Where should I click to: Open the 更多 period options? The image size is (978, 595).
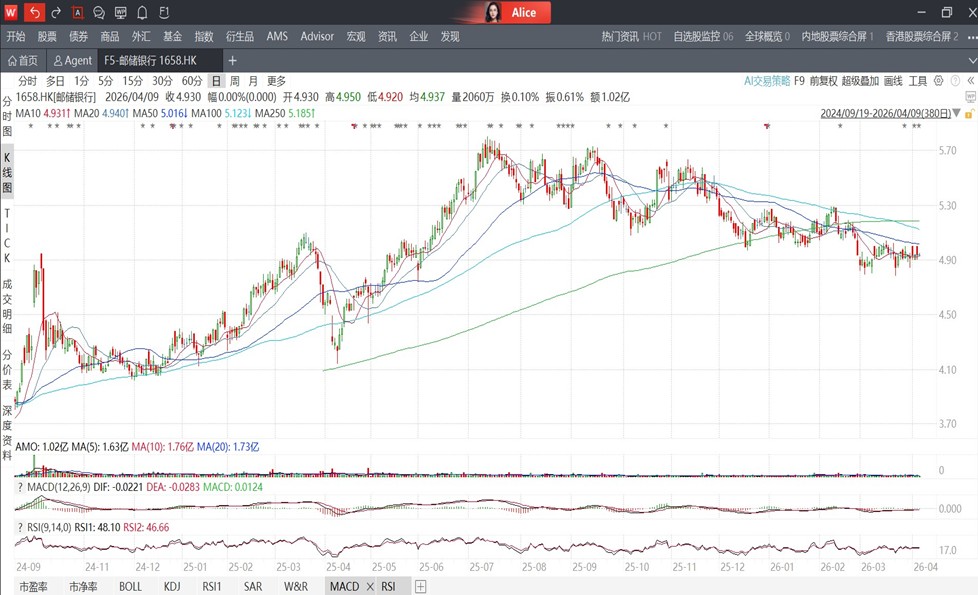pyautogui.click(x=276, y=81)
